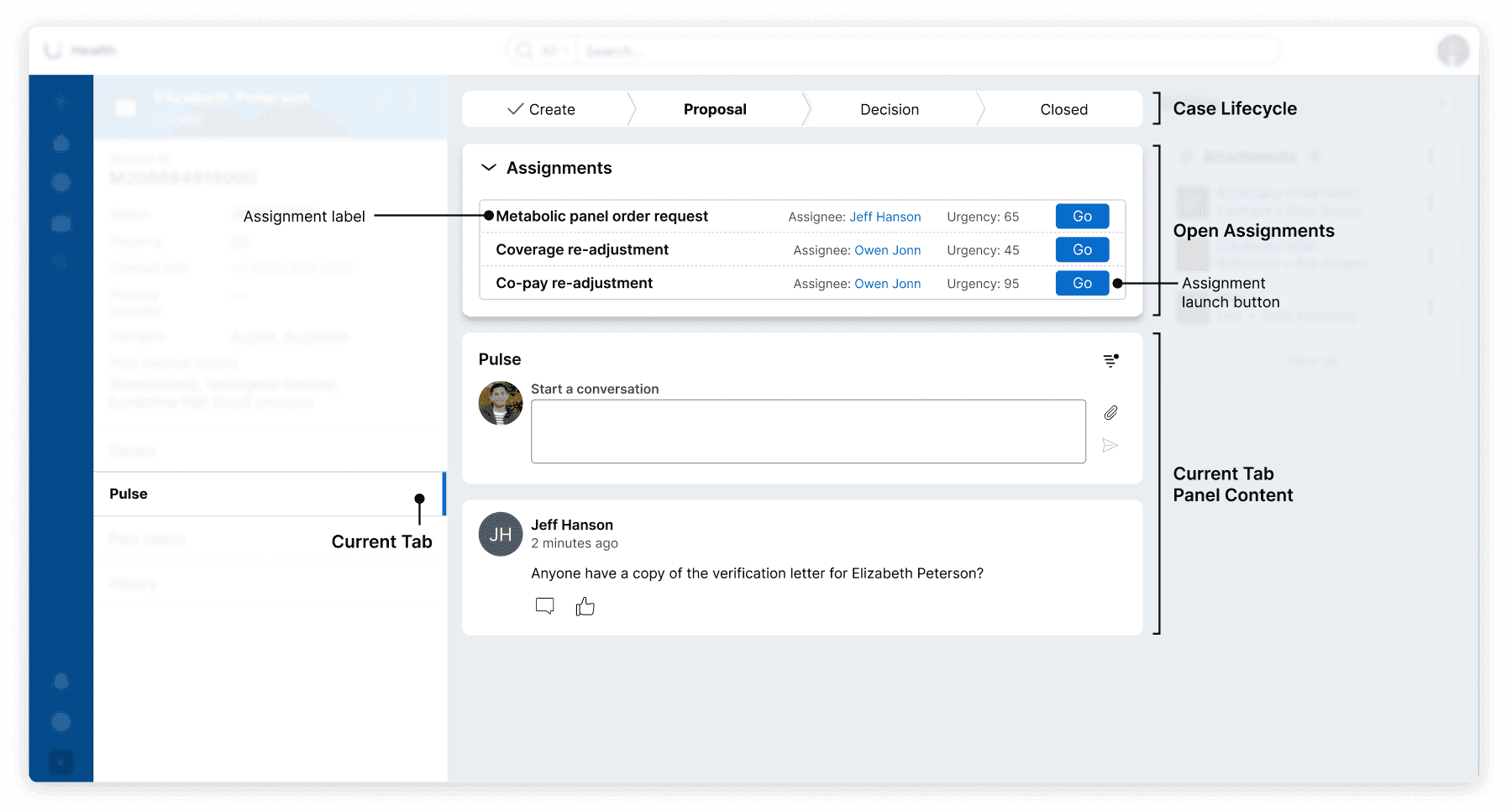Like Jeff Hanson's post with thumbs-up icon
Viewport: 1512px width, 811px height.
click(585, 605)
